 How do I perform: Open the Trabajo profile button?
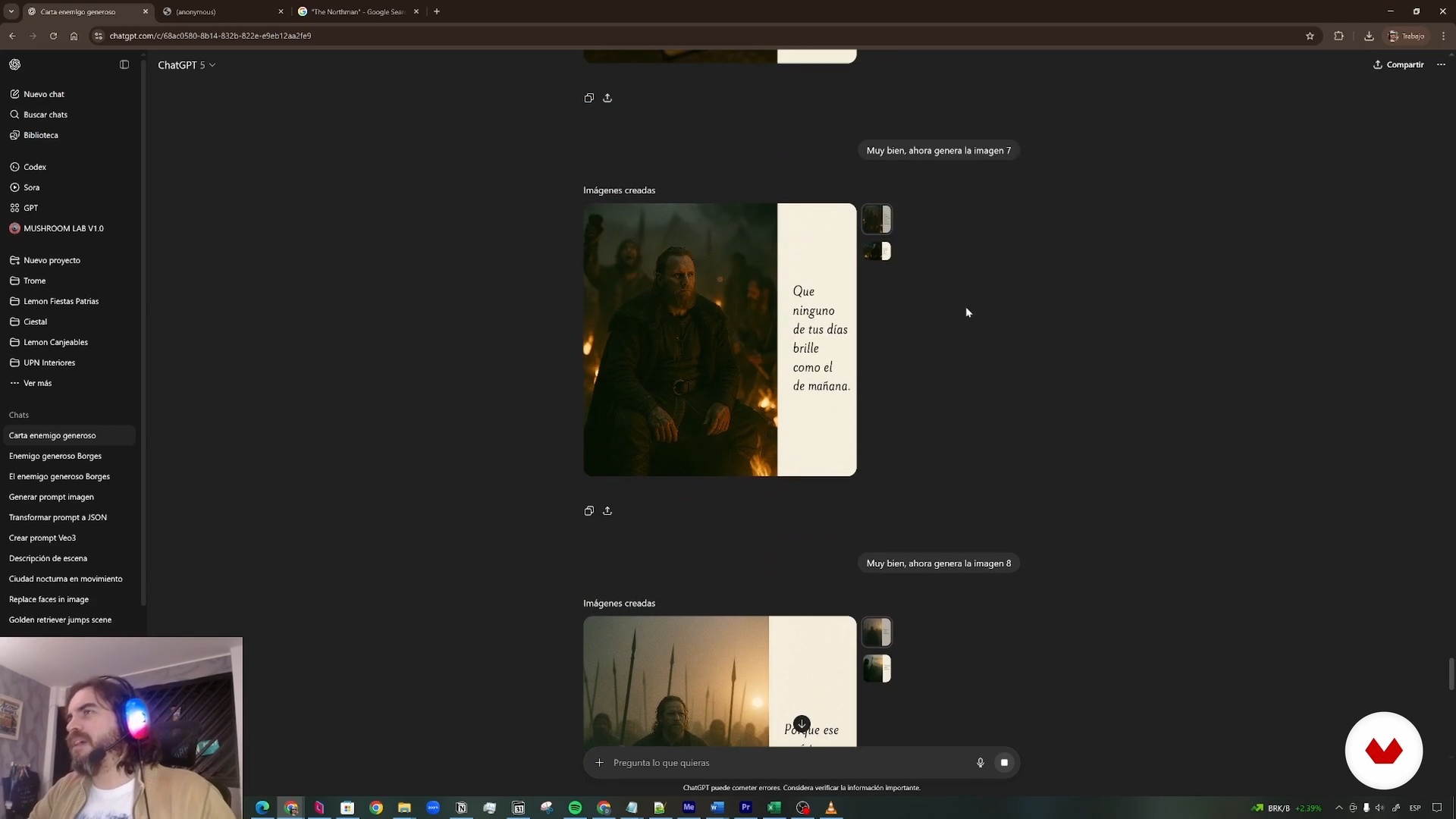[x=1407, y=36]
